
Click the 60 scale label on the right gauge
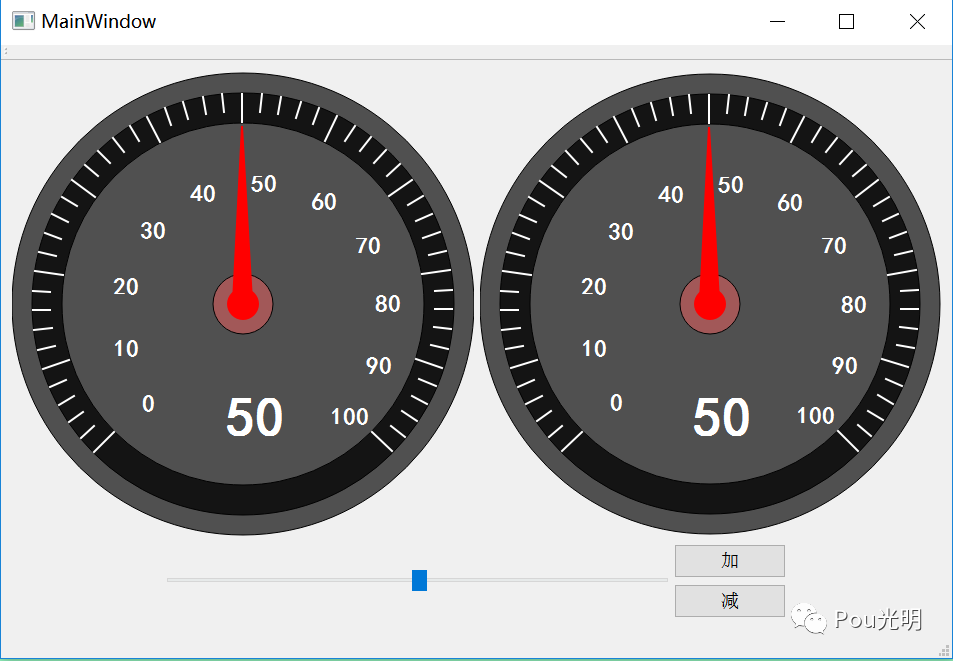(x=790, y=203)
